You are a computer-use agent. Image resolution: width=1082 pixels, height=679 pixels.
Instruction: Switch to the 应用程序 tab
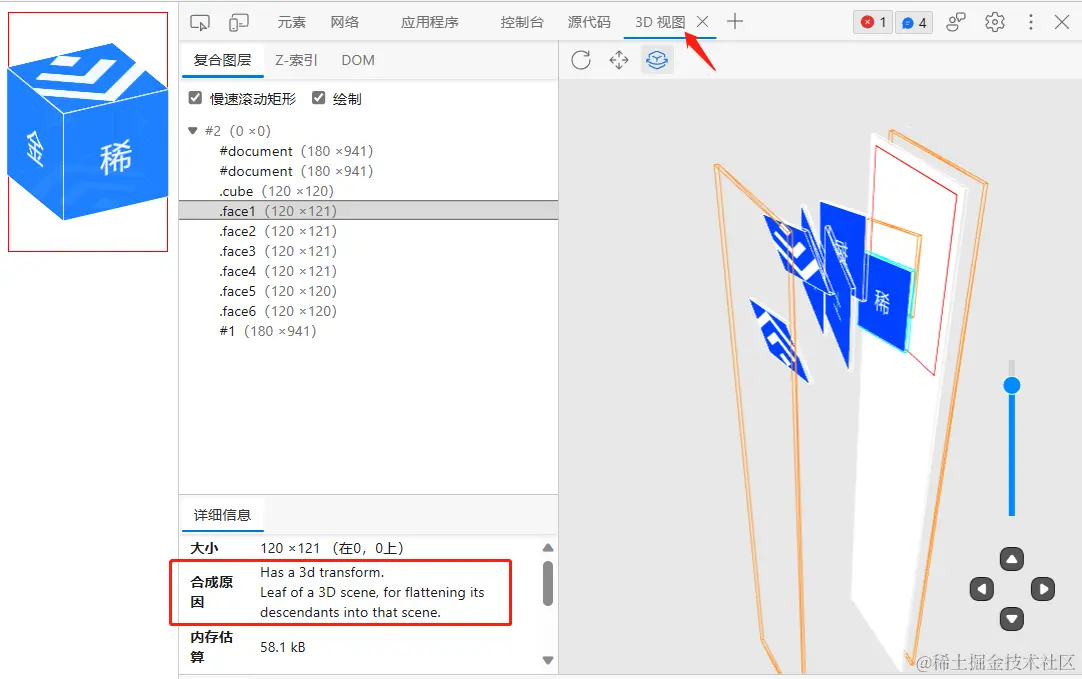pos(429,22)
